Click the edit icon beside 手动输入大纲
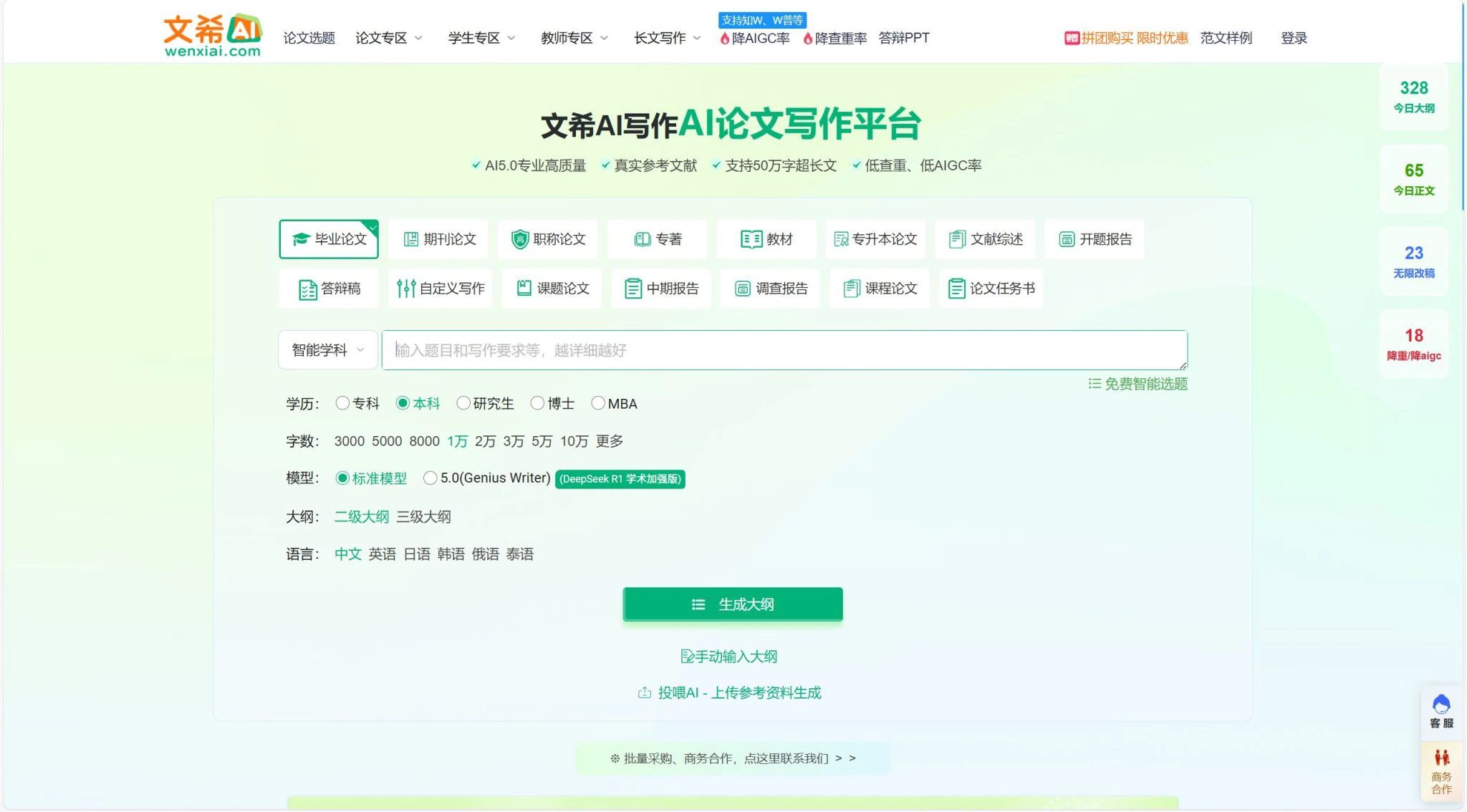The image size is (1467, 812). 687,657
